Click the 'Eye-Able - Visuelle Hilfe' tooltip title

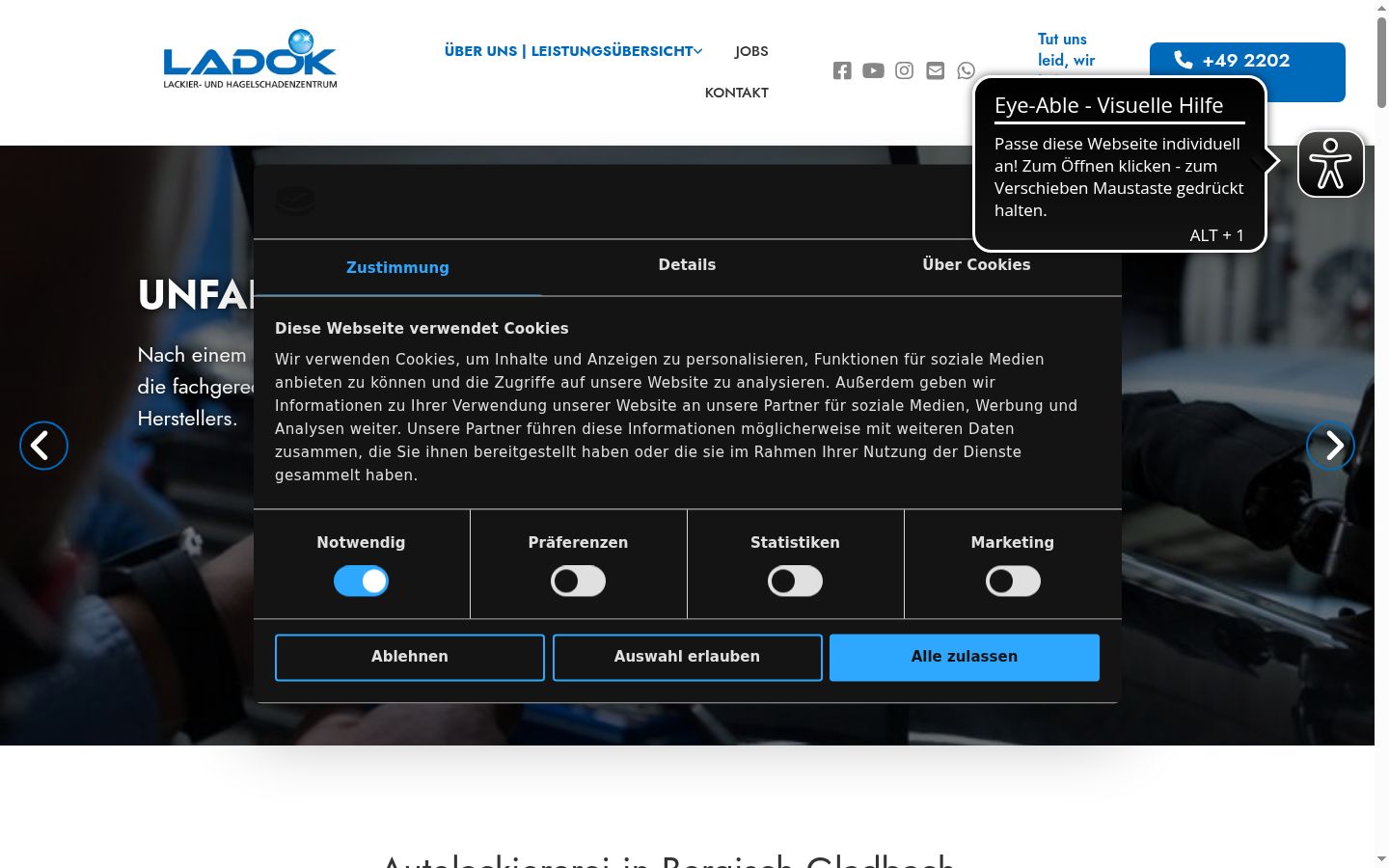[1108, 106]
